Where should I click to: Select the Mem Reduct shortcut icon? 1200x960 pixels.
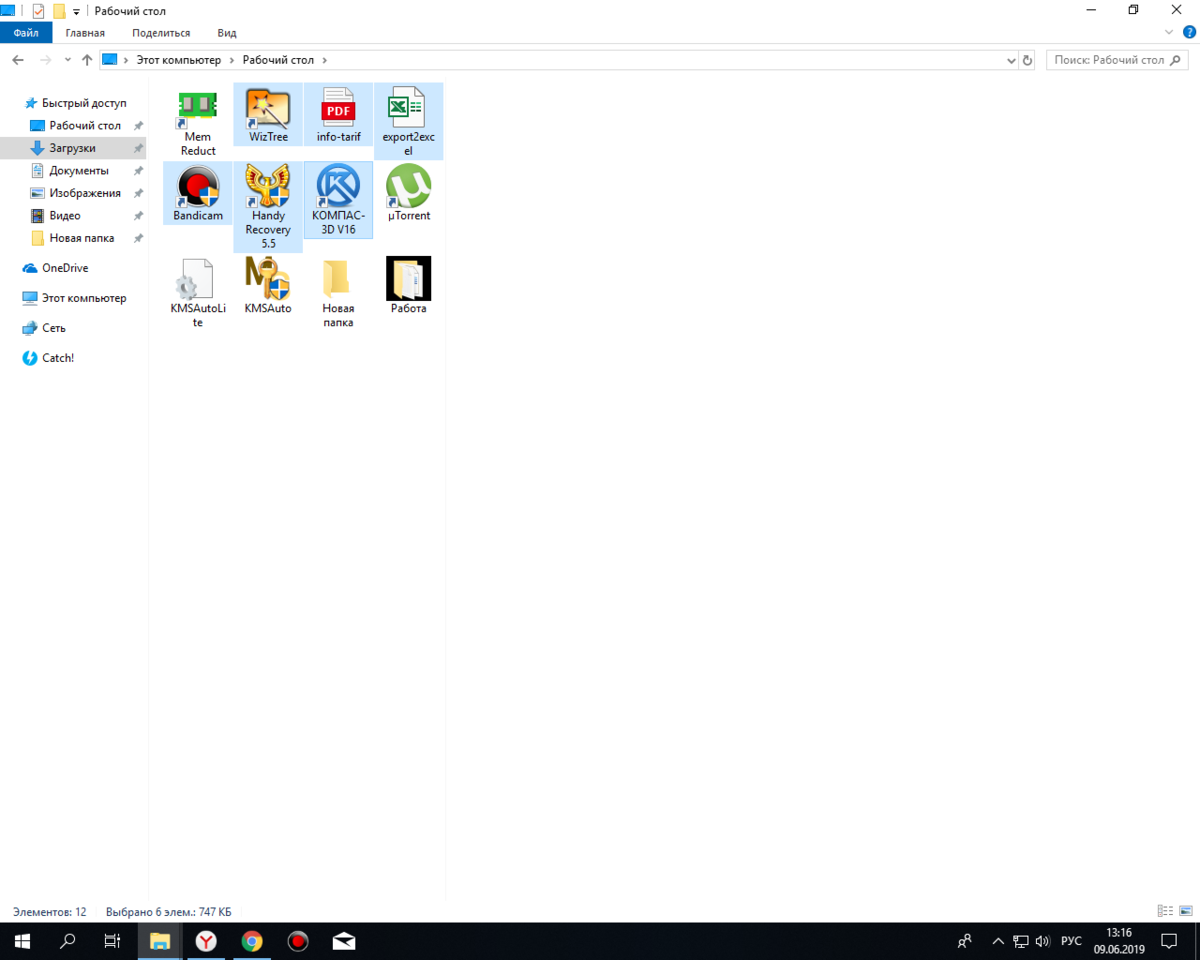tap(198, 108)
